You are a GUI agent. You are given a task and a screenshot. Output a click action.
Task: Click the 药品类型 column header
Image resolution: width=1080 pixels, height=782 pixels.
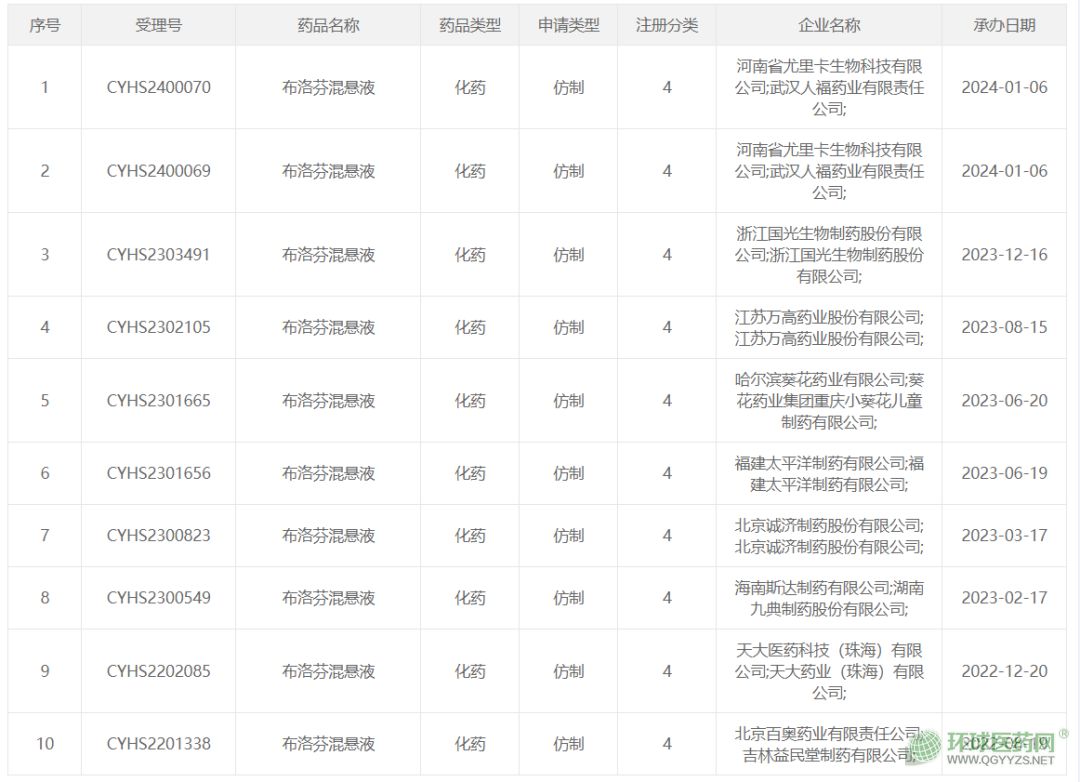click(x=470, y=26)
